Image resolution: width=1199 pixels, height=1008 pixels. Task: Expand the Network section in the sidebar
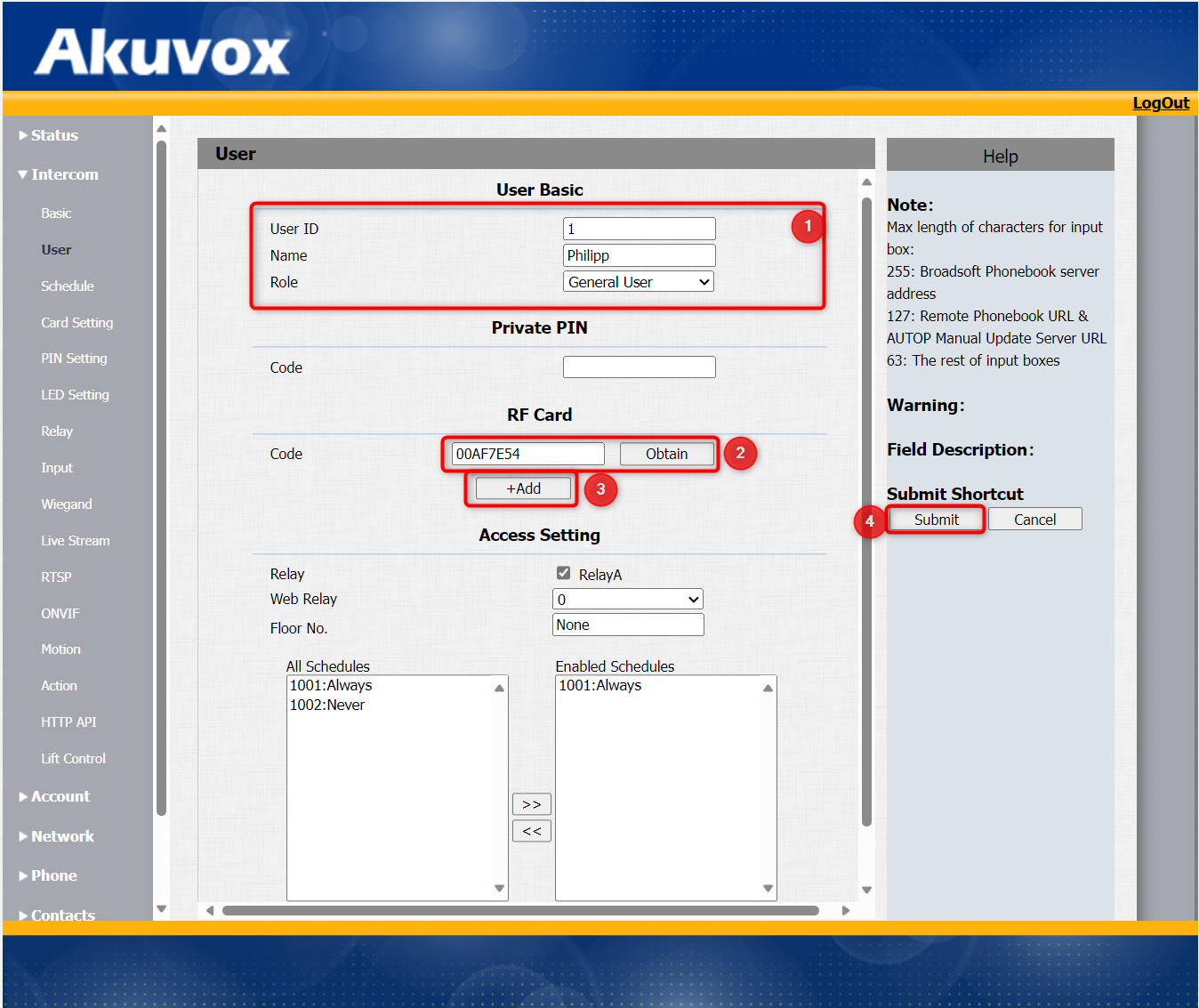coord(62,835)
